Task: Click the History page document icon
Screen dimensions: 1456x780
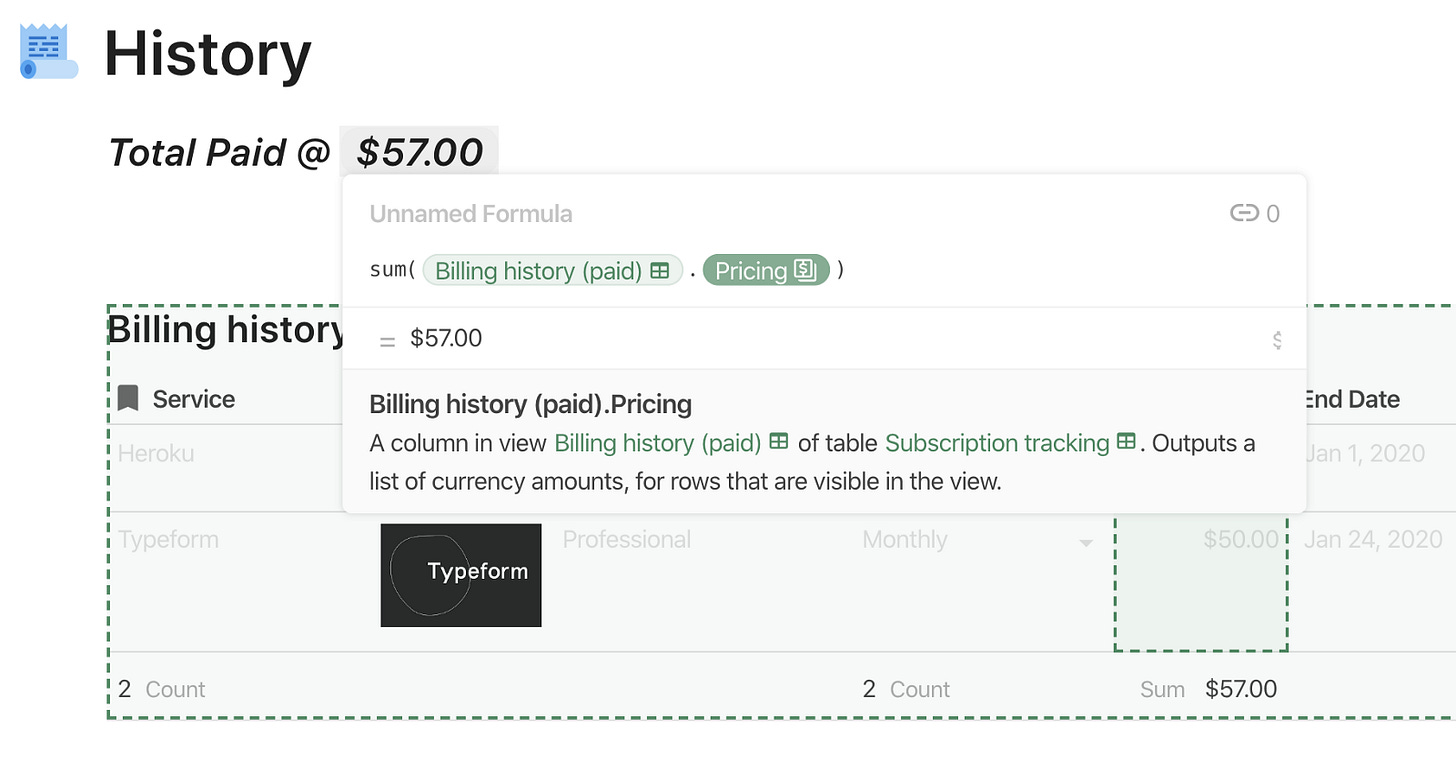Action: 49,52
